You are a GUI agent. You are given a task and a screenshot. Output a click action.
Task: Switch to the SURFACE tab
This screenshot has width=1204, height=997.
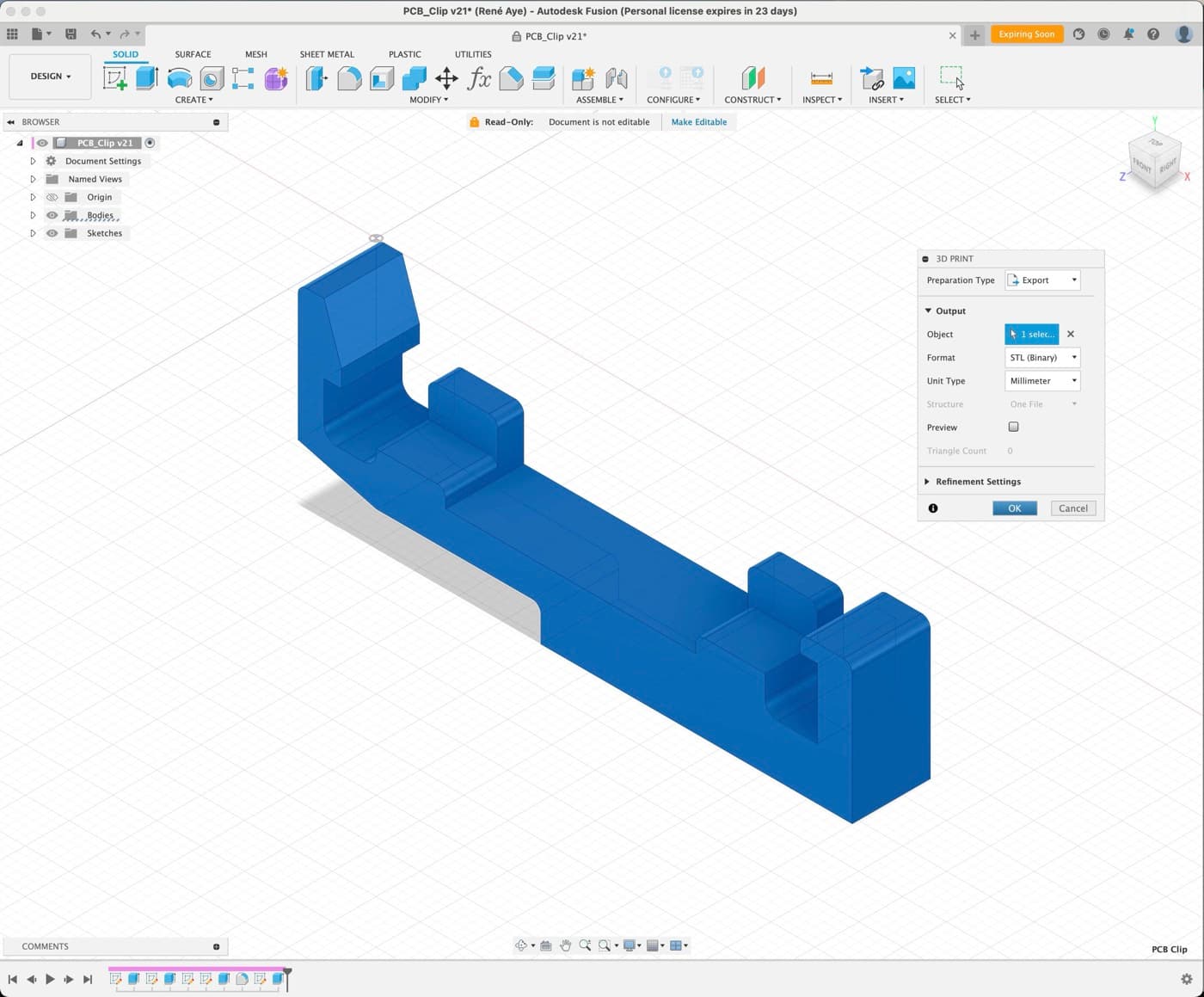point(193,54)
